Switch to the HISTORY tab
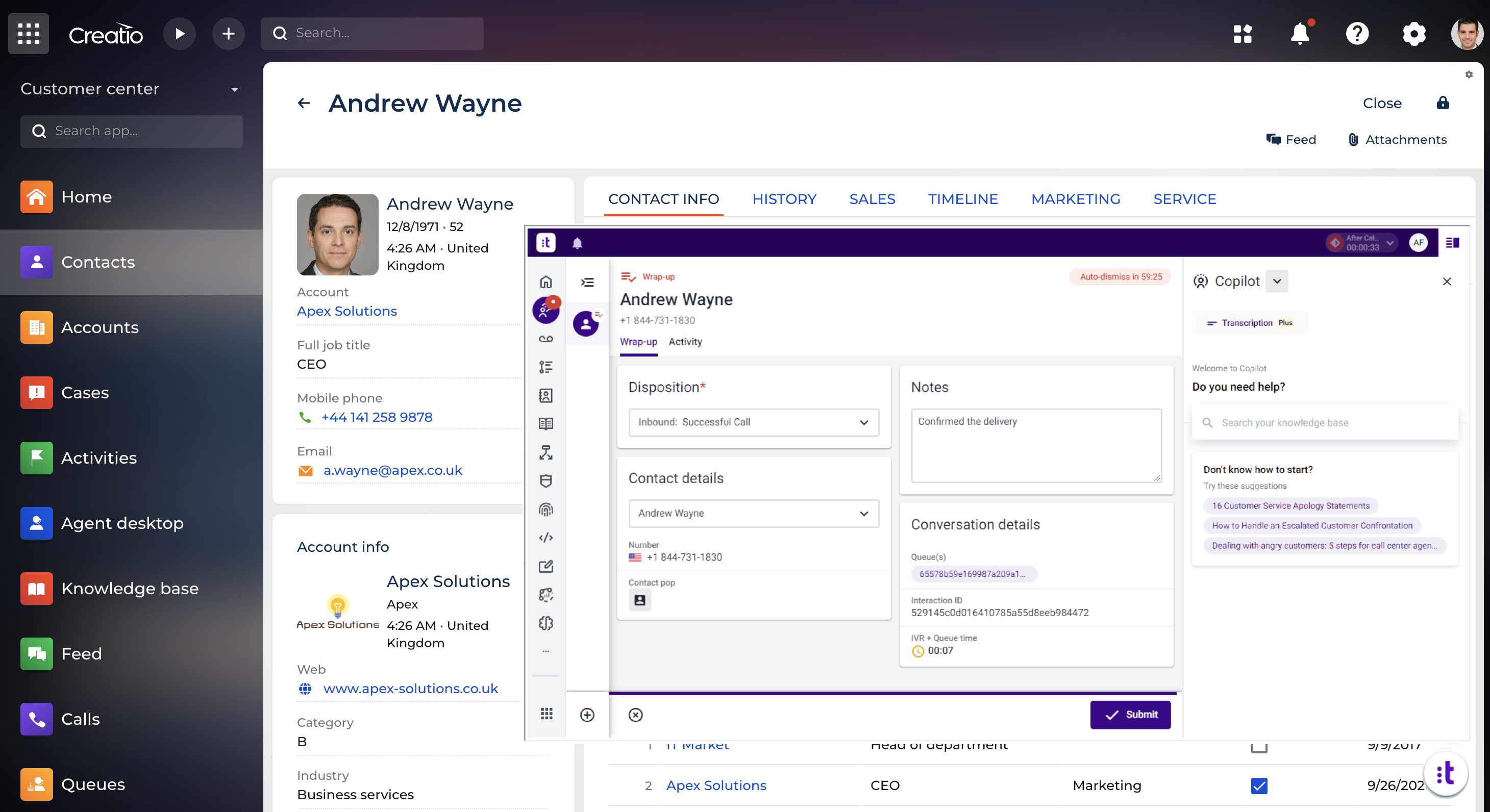This screenshot has height=812, width=1490. pyautogui.click(x=784, y=199)
